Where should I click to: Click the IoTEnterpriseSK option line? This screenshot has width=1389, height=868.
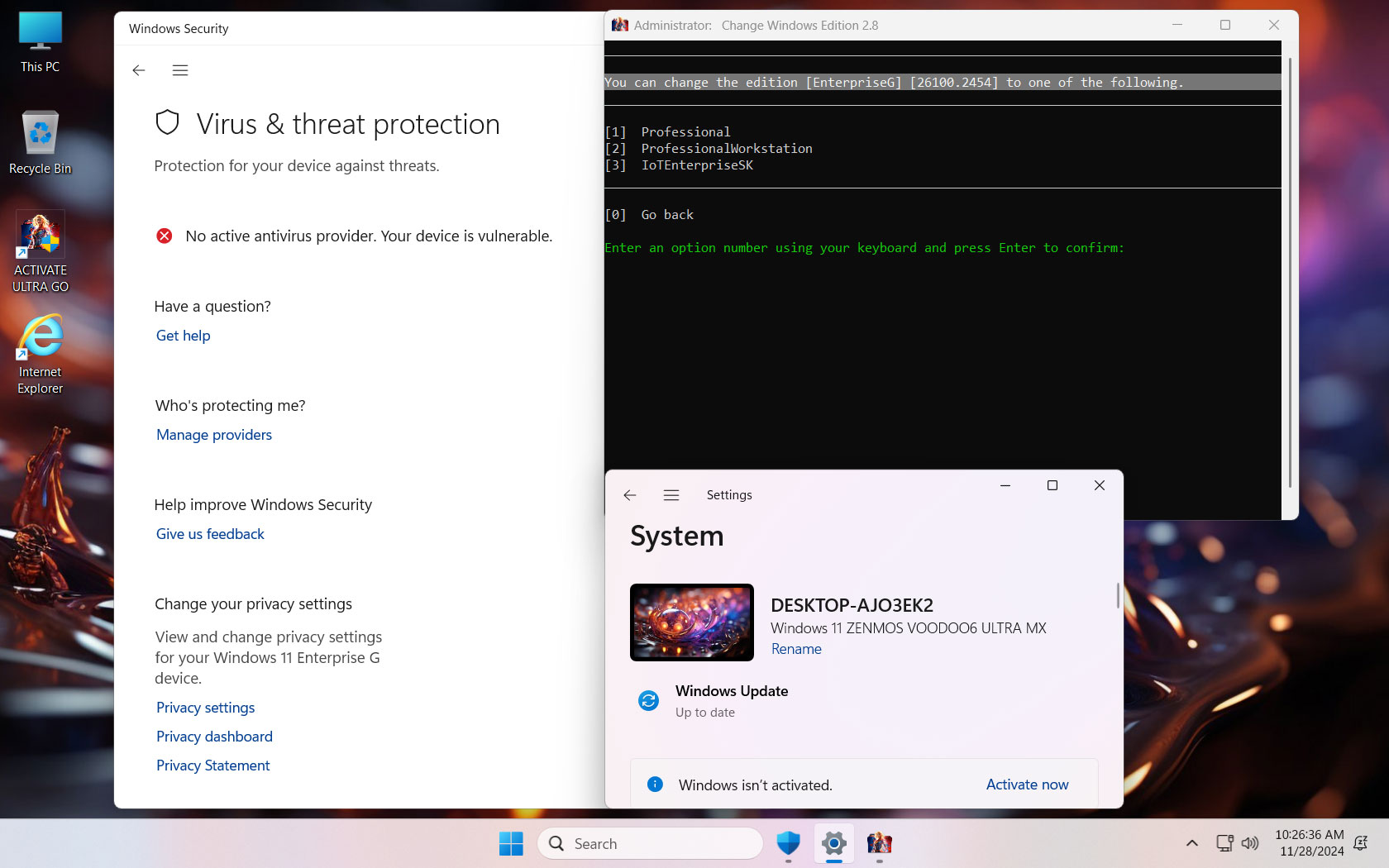tap(679, 165)
